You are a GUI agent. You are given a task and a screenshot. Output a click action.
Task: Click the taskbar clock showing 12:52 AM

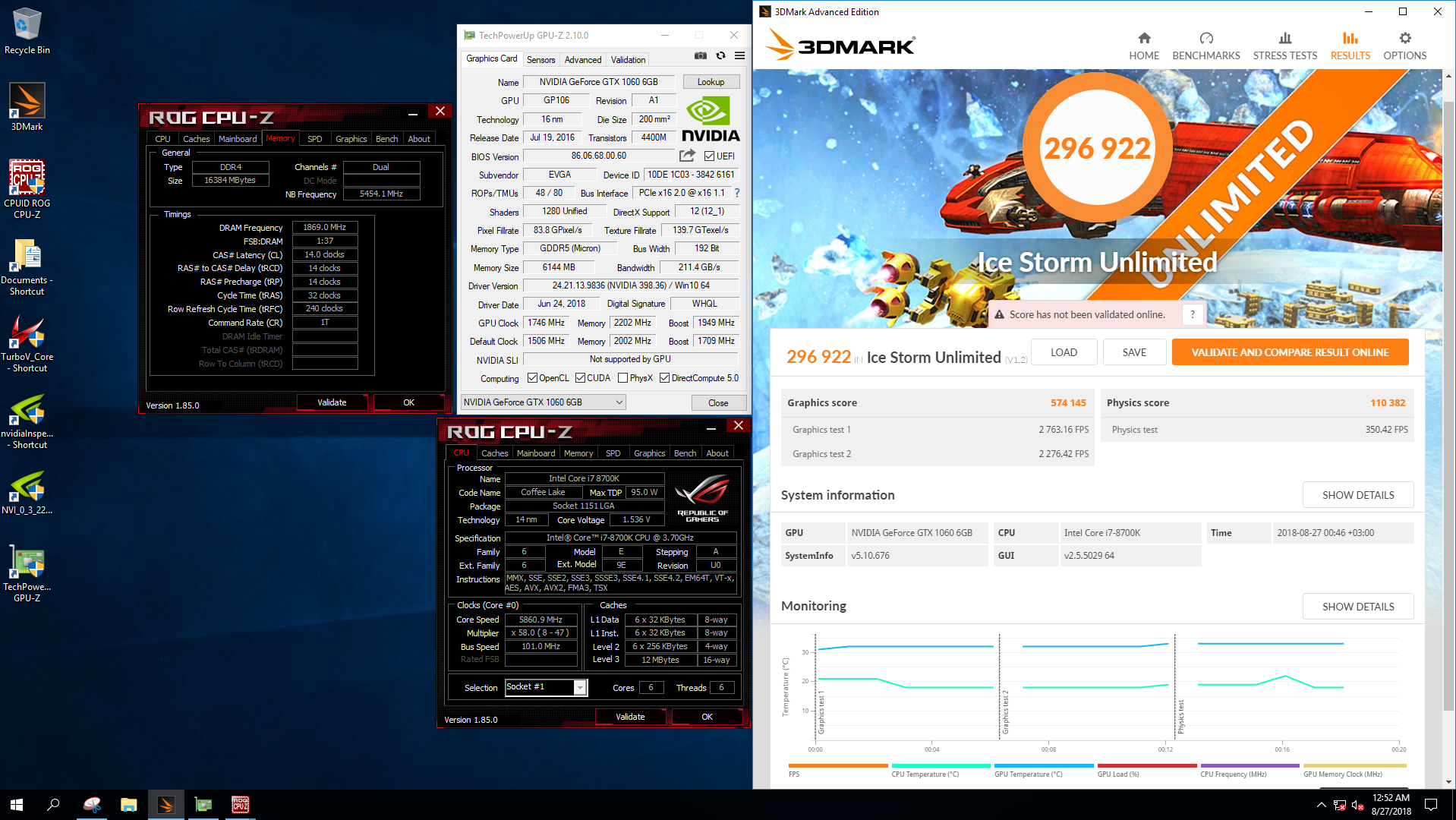click(x=1391, y=805)
